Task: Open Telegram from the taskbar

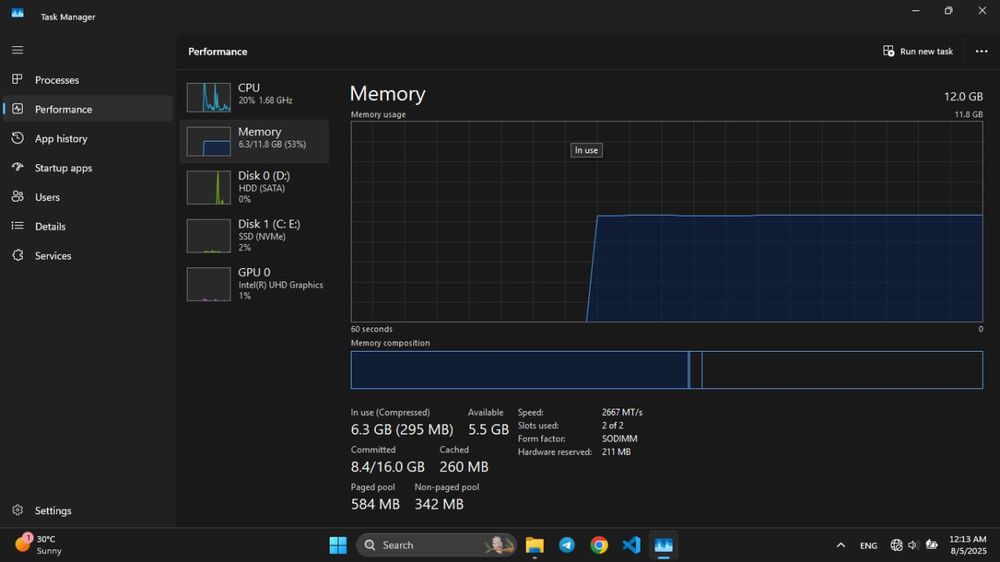Action: [x=566, y=545]
